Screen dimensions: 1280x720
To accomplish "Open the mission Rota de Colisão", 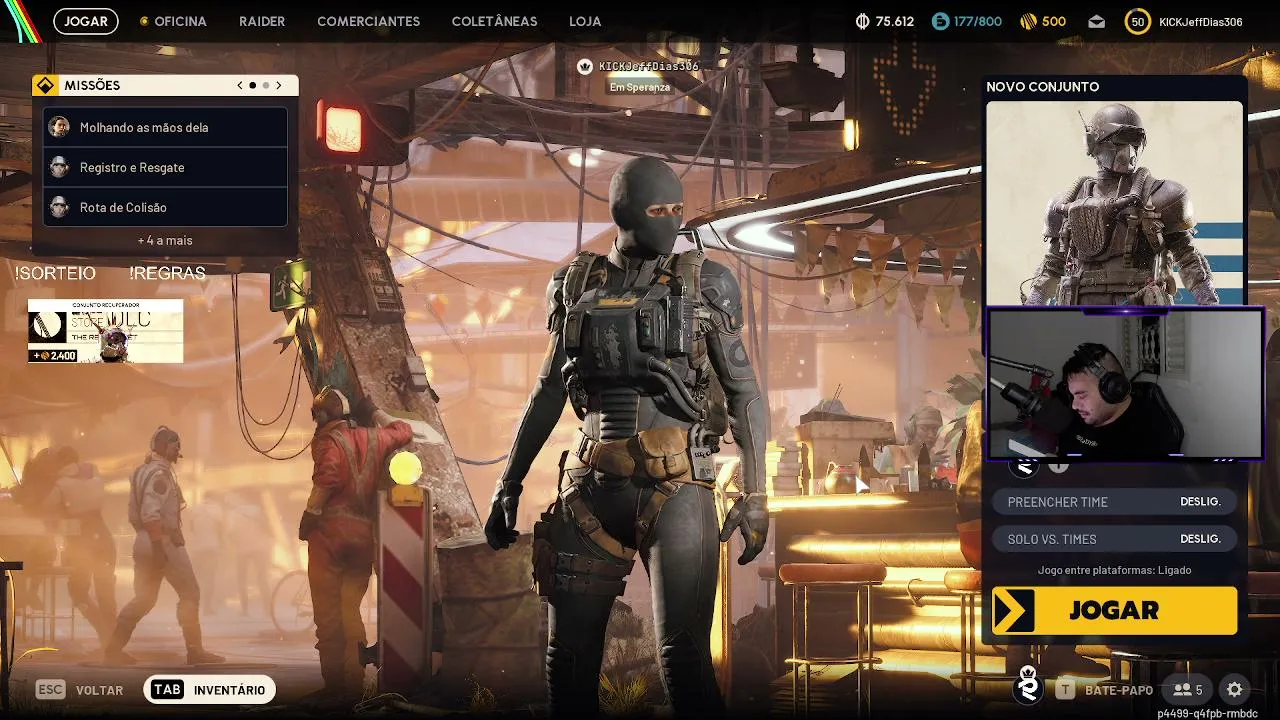I will 165,207.
